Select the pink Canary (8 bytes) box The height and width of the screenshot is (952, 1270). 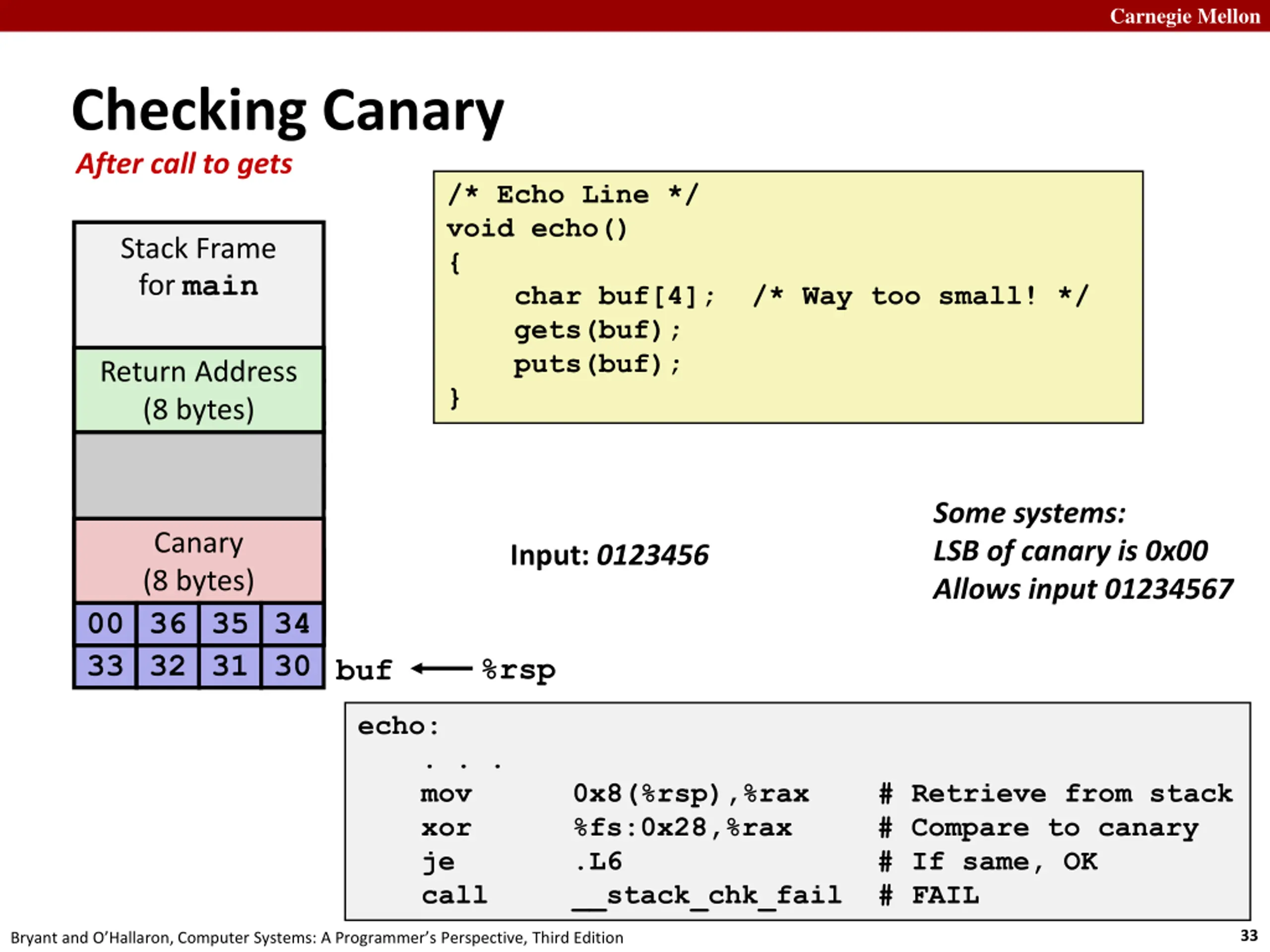pos(198,561)
